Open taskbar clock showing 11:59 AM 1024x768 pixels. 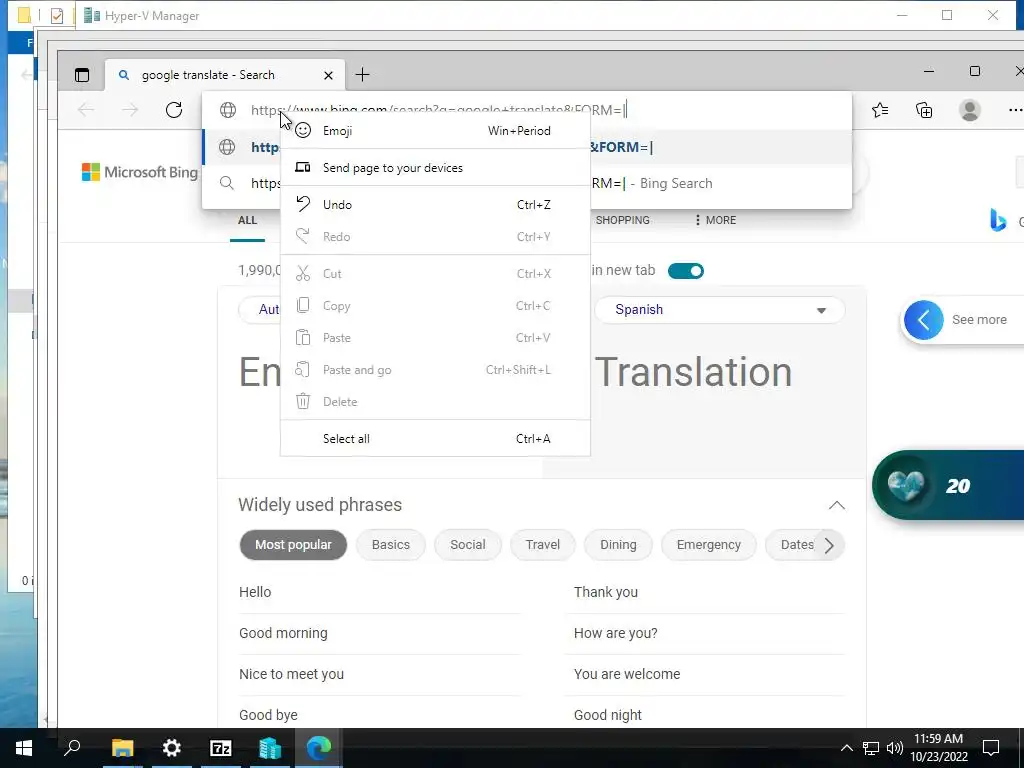pos(938,748)
